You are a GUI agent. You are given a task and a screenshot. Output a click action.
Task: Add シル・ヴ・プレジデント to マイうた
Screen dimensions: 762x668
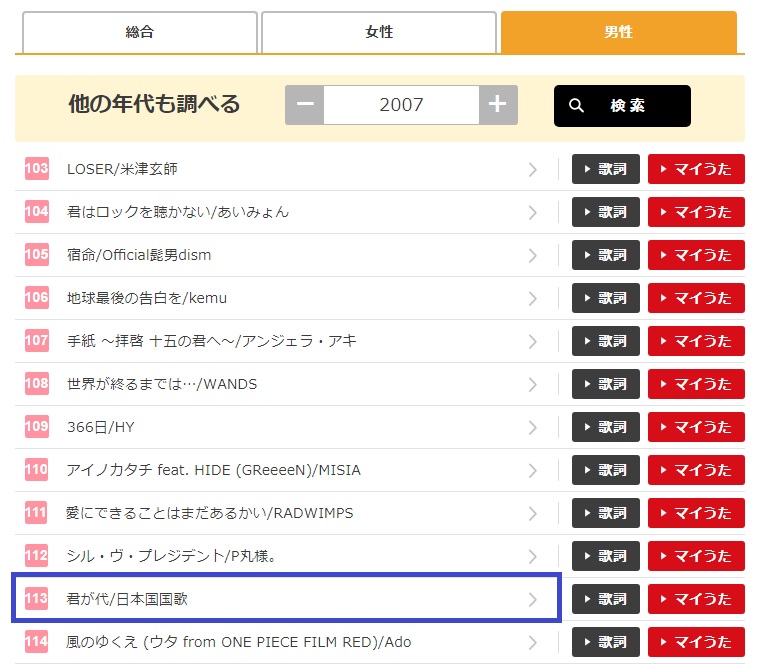696,556
